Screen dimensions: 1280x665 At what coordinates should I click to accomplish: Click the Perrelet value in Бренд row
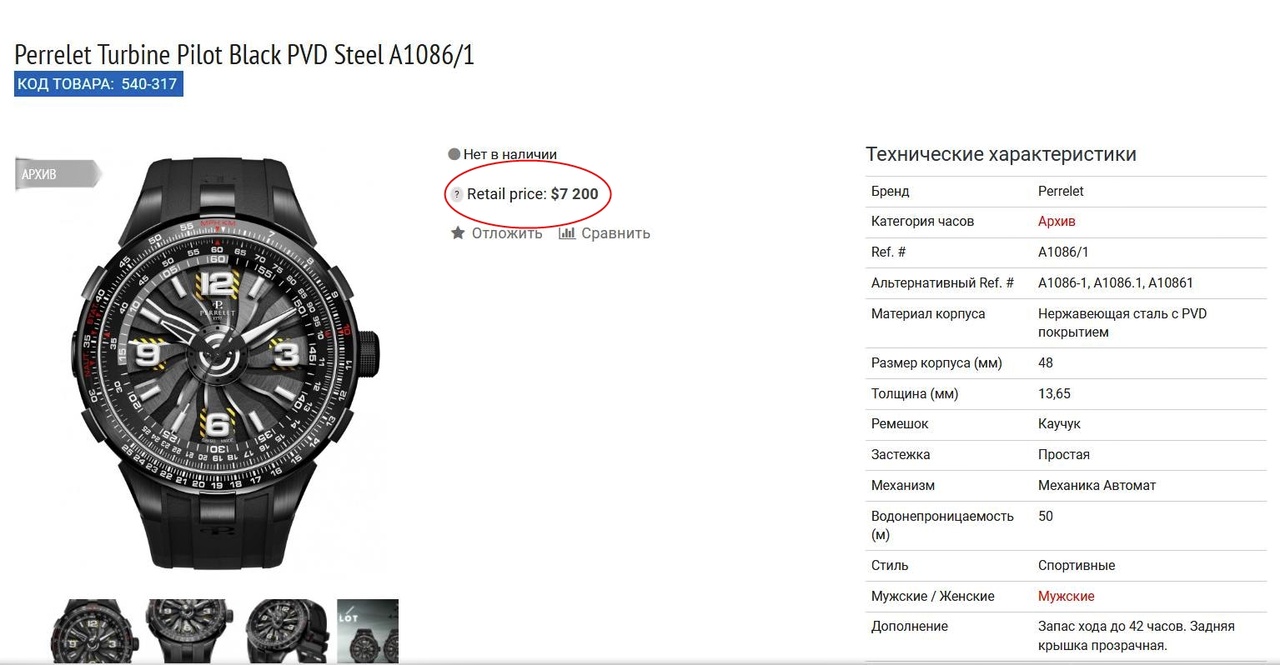coord(1060,191)
